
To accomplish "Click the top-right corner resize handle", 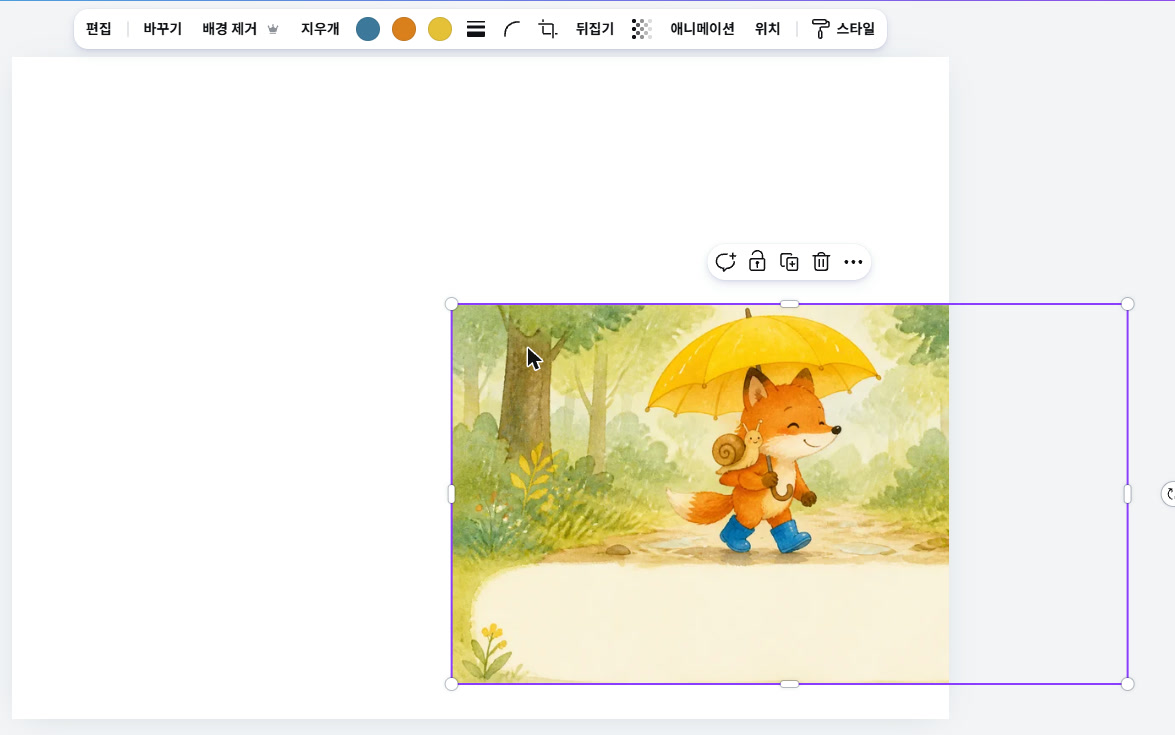I will point(1128,303).
